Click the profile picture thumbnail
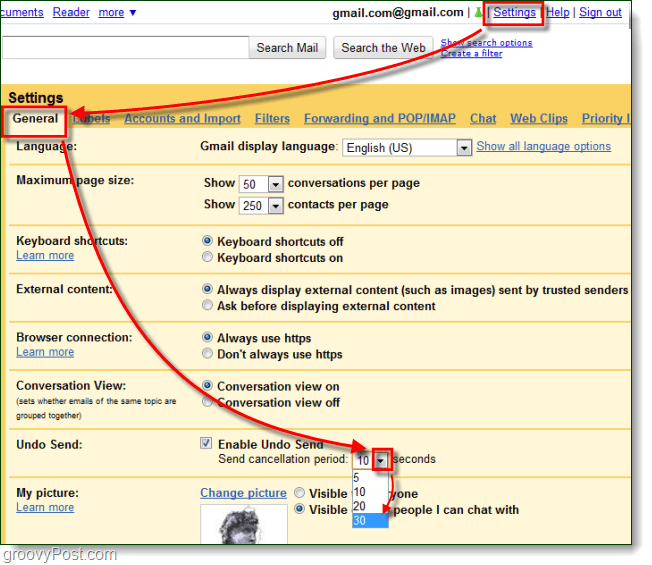Viewport: 652px width, 565px height. click(x=244, y=524)
